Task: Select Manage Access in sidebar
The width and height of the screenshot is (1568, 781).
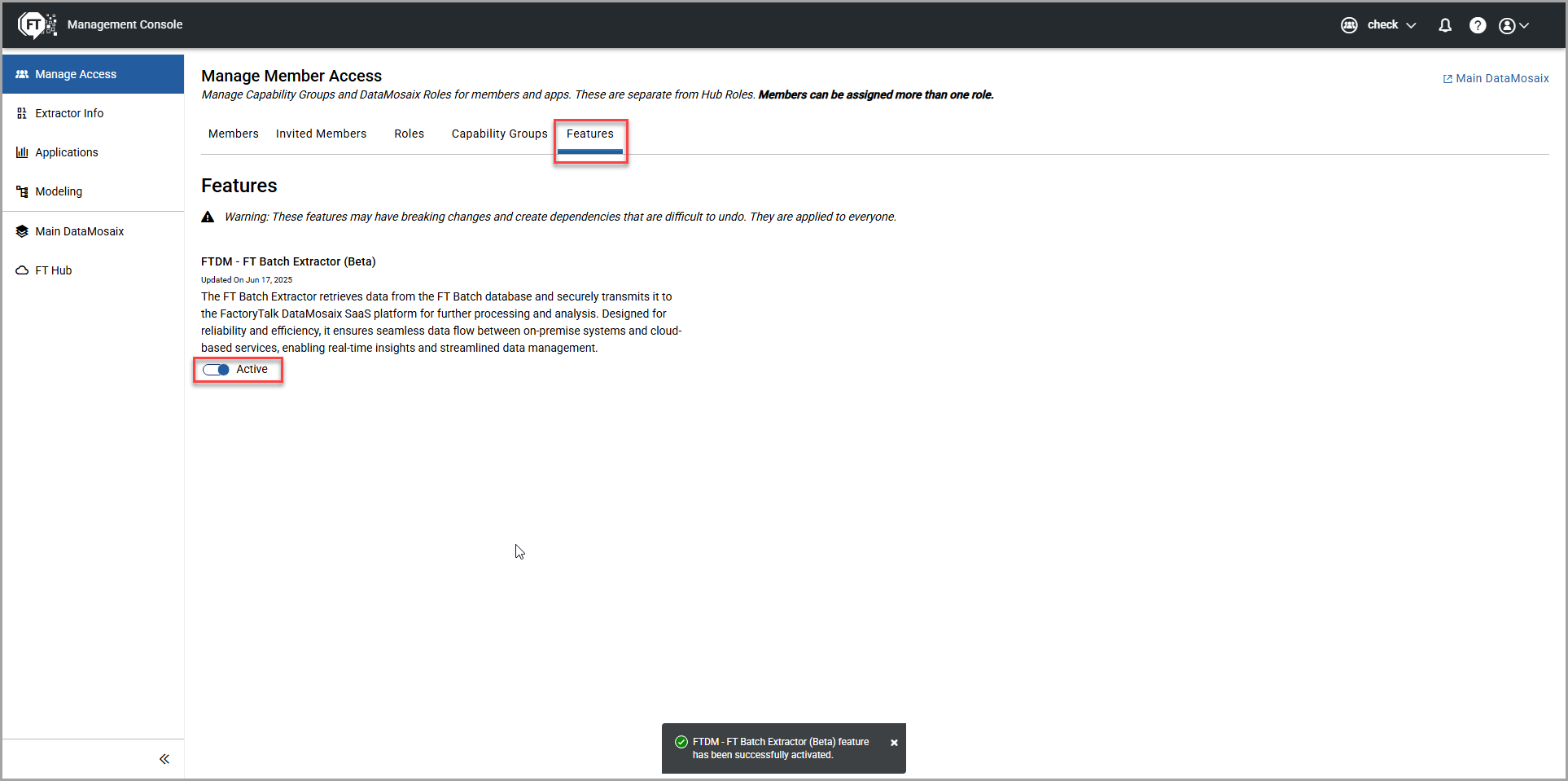Action: click(x=76, y=74)
